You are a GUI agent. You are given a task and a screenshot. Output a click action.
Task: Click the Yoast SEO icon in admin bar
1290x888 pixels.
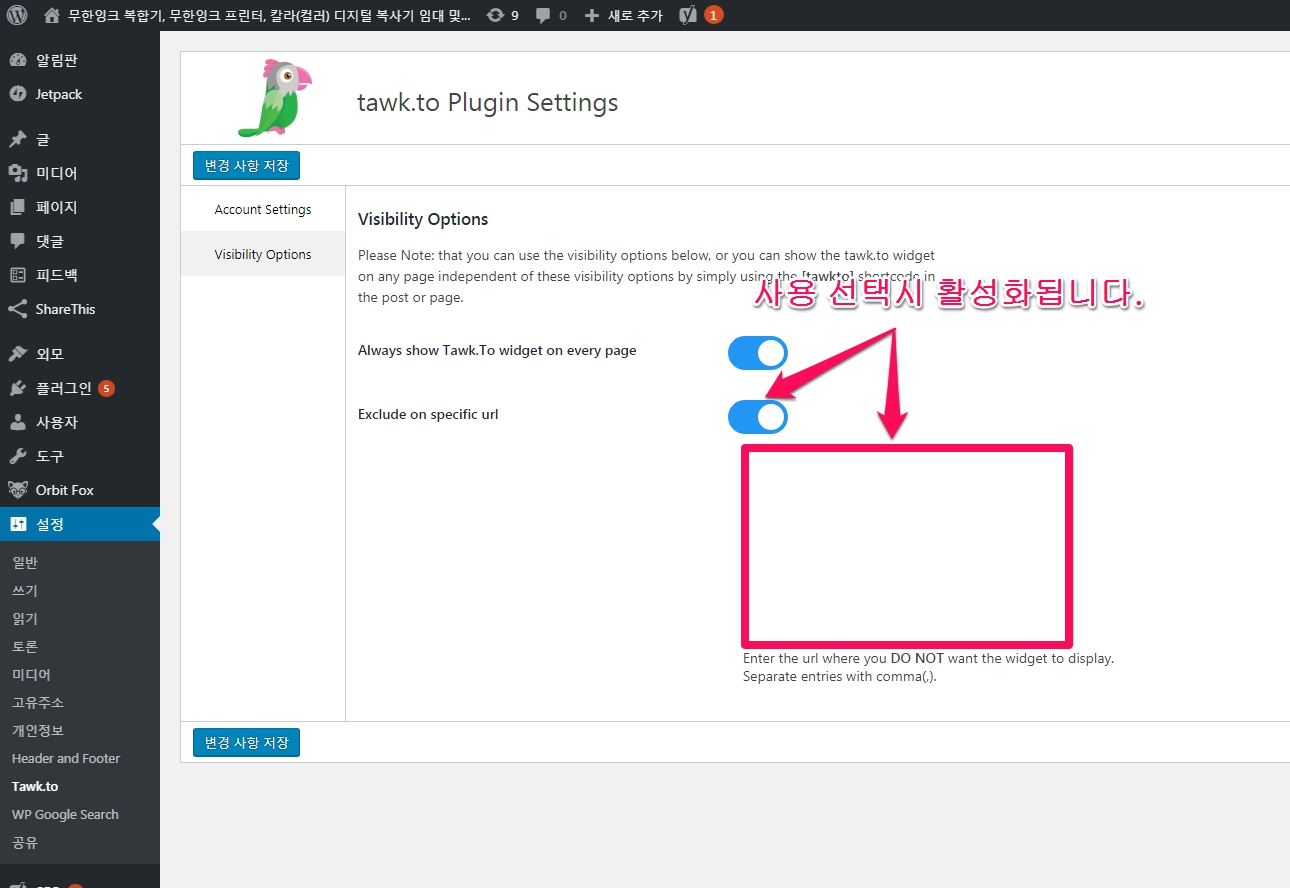pos(688,15)
